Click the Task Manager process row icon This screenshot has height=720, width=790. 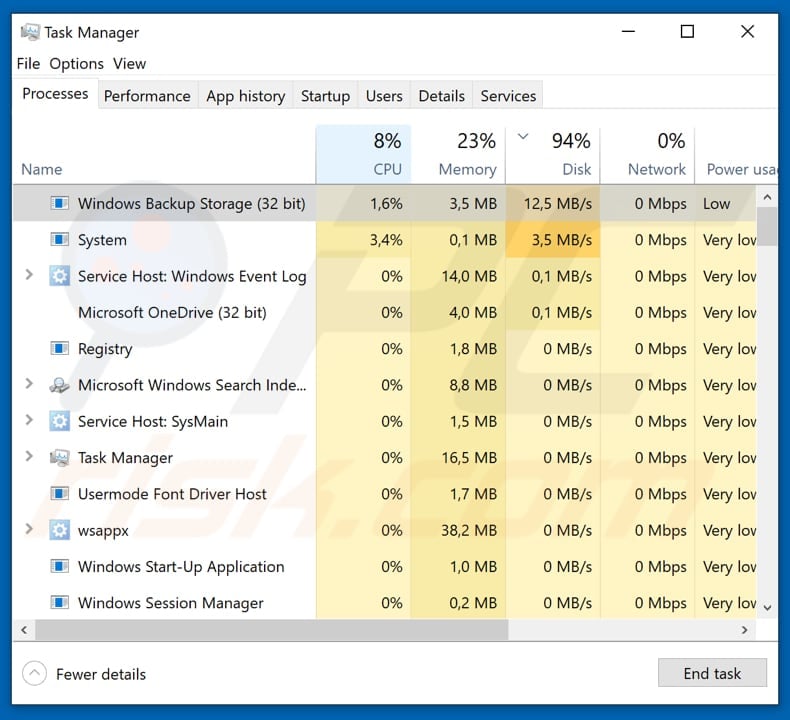pyautogui.click(x=59, y=457)
